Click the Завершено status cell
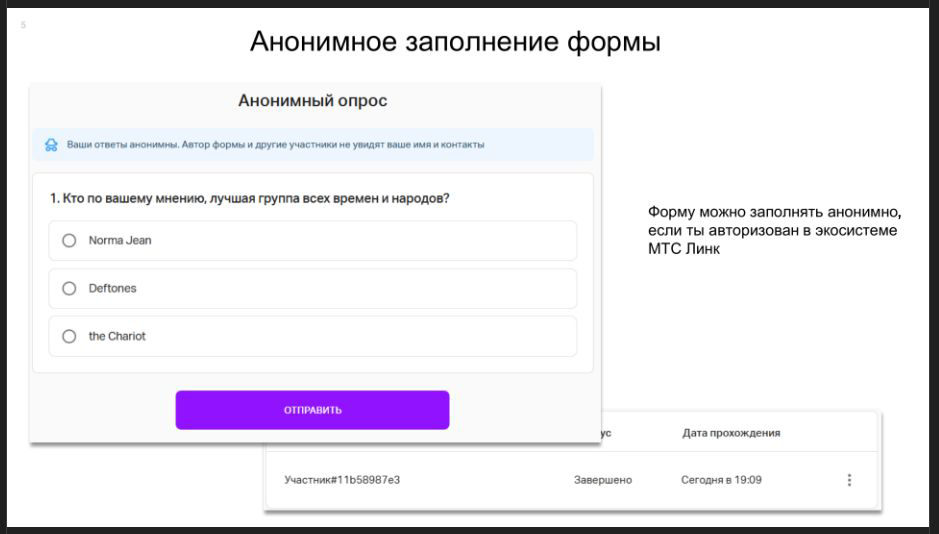This screenshot has width=939, height=534. pos(602,480)
